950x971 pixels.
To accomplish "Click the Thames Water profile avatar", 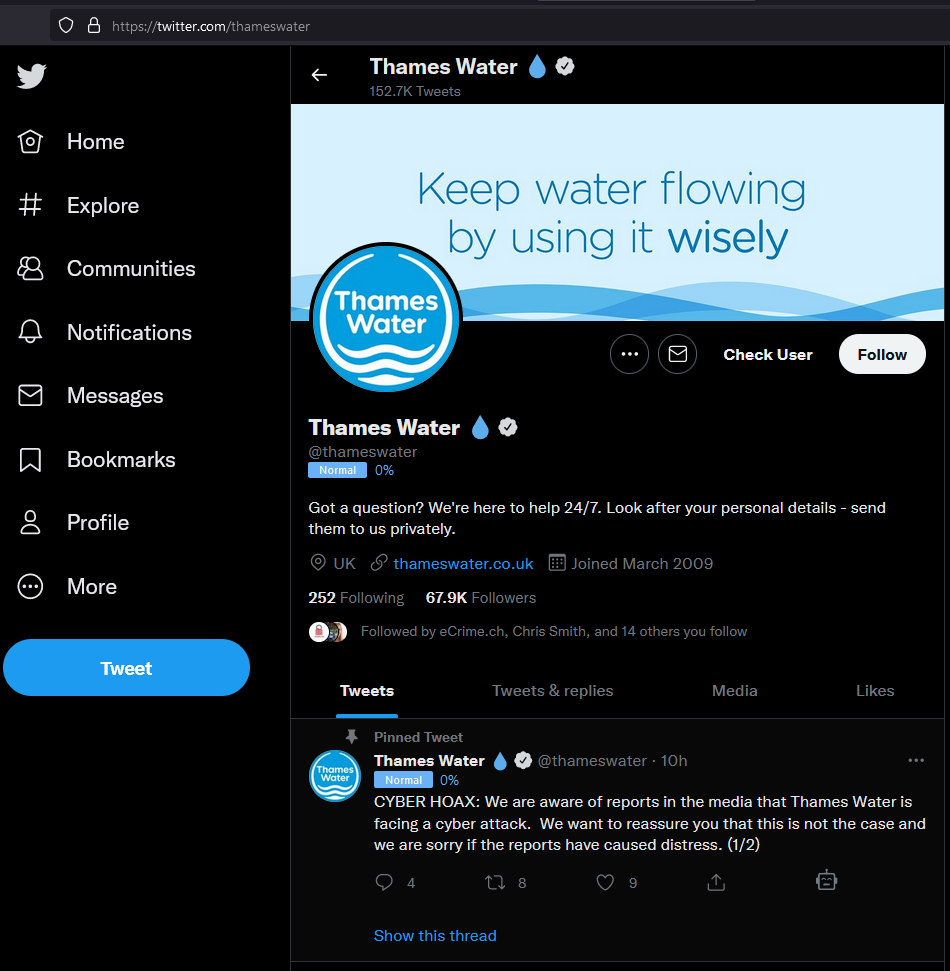I will coord(386,318).
